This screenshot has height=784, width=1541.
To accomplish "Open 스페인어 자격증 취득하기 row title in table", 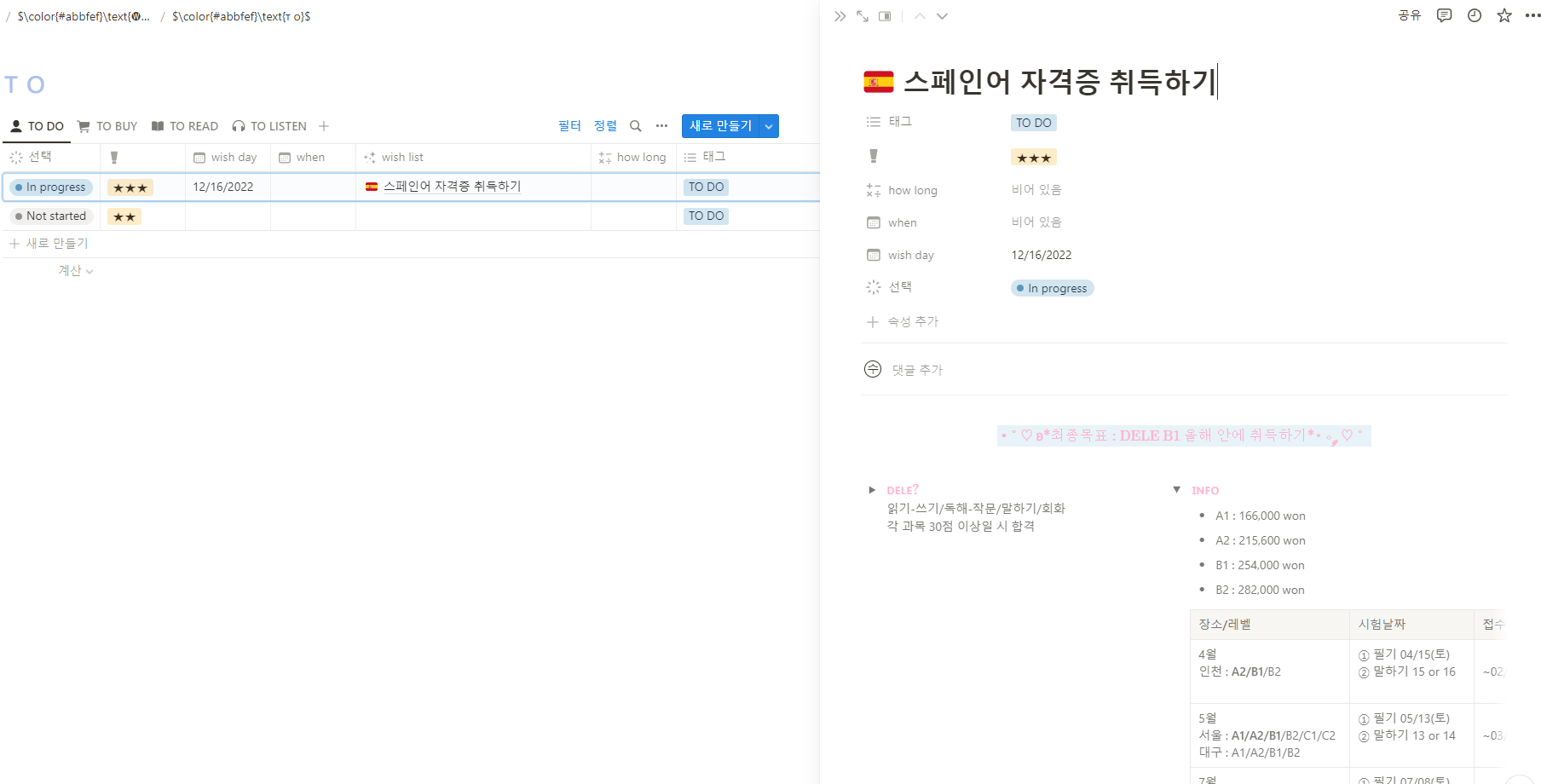I will click(452, 187).
